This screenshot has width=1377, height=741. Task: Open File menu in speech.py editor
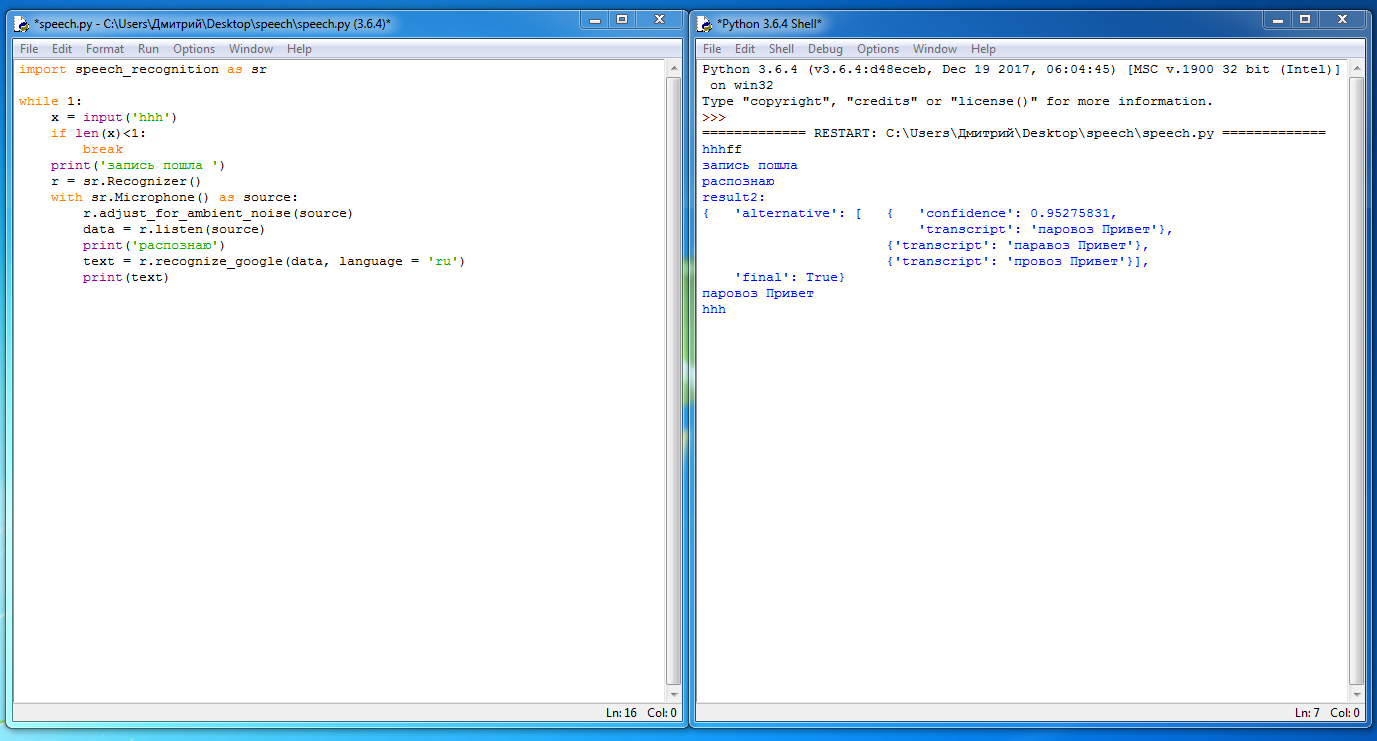click(29, 48)
